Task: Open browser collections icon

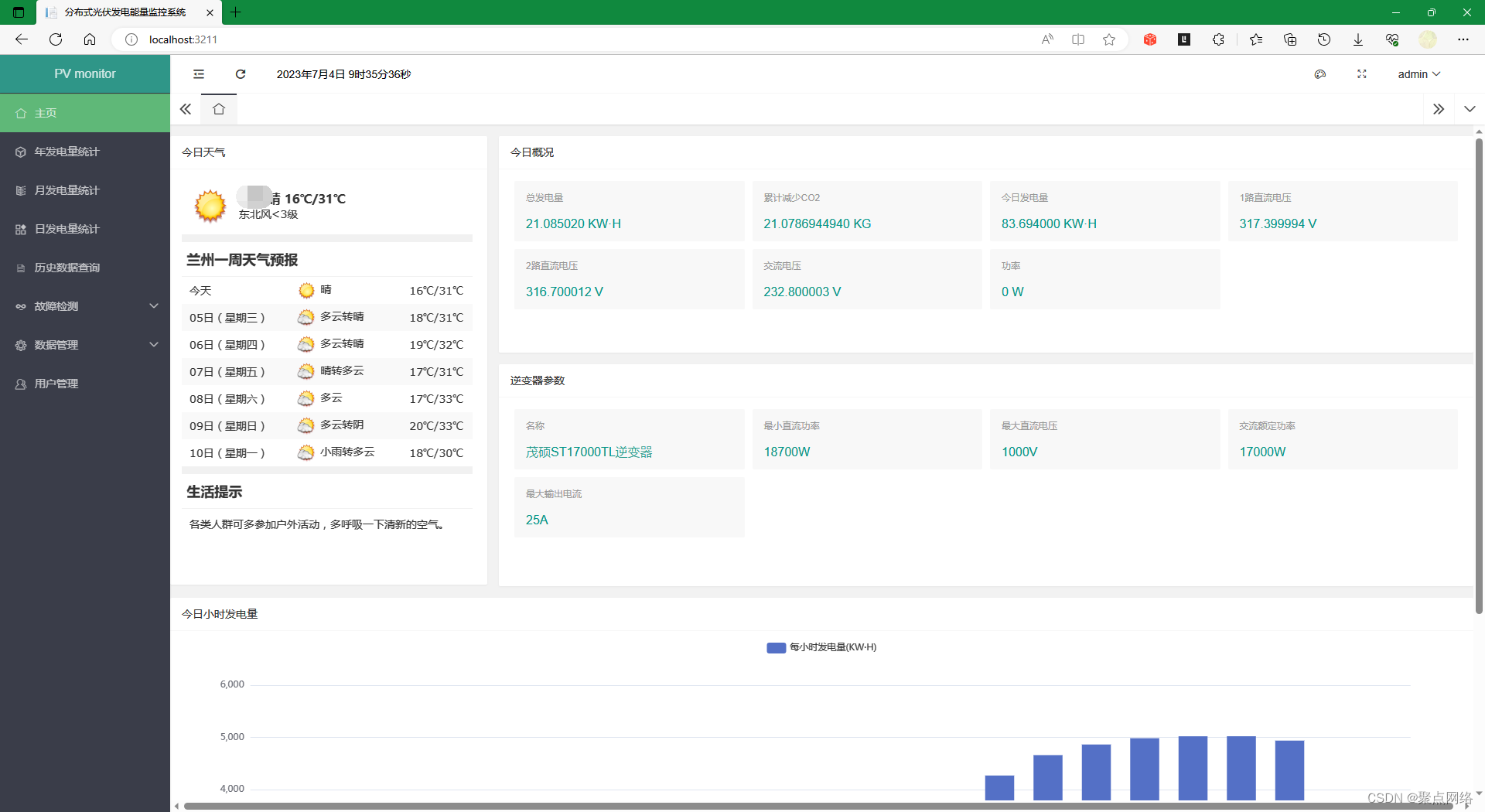Action: [1289, 39]
